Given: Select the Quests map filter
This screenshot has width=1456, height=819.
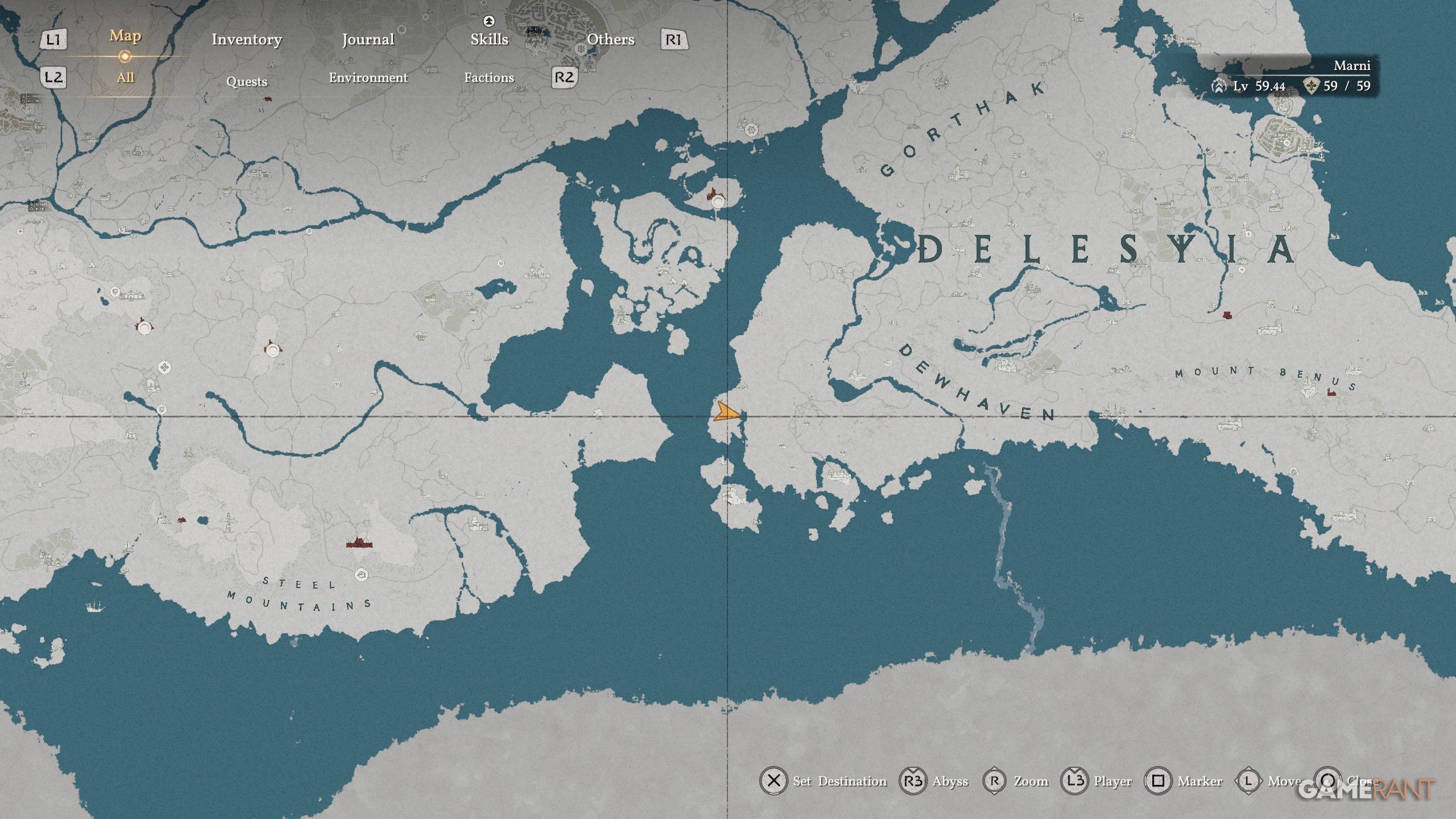Looking at the screenshot, I should pyautogui.click(x=246, y=81).
